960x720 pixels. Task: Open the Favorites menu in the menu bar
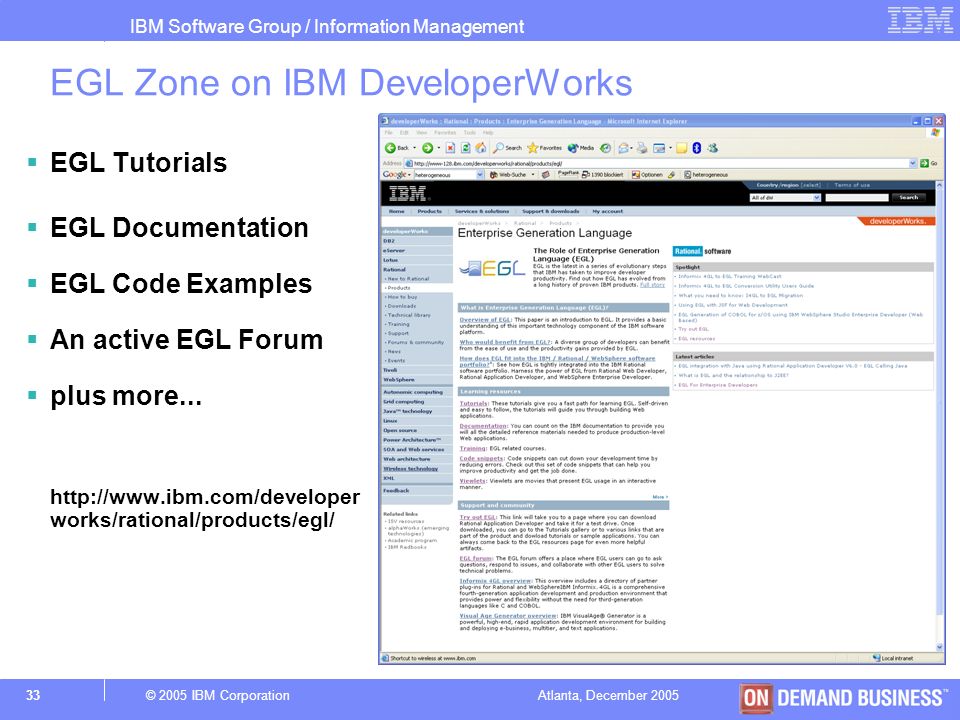(445, 132)
